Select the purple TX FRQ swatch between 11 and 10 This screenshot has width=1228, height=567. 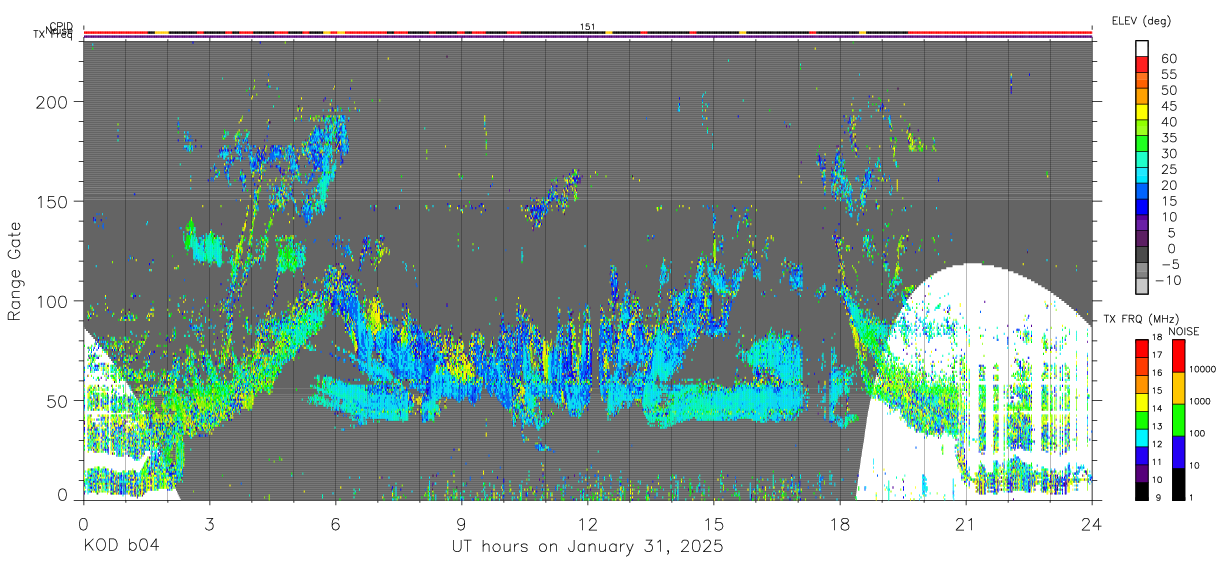pos(1142,472)
